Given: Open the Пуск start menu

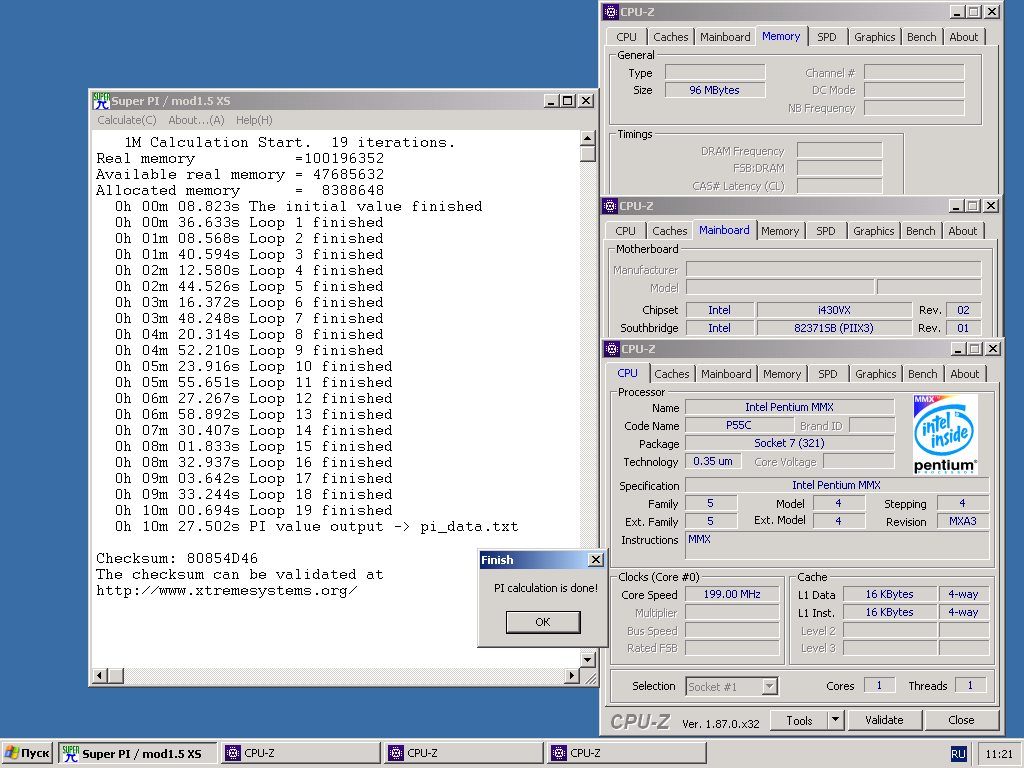Looking at the screenshot, I should pyautogui.click(x=27, y=753).
